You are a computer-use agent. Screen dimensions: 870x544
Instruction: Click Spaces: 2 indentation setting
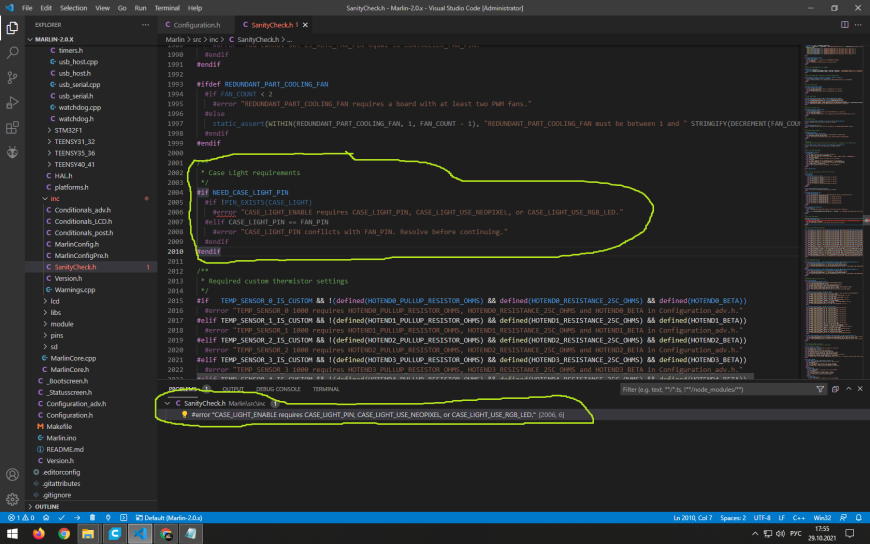point(733,517)
